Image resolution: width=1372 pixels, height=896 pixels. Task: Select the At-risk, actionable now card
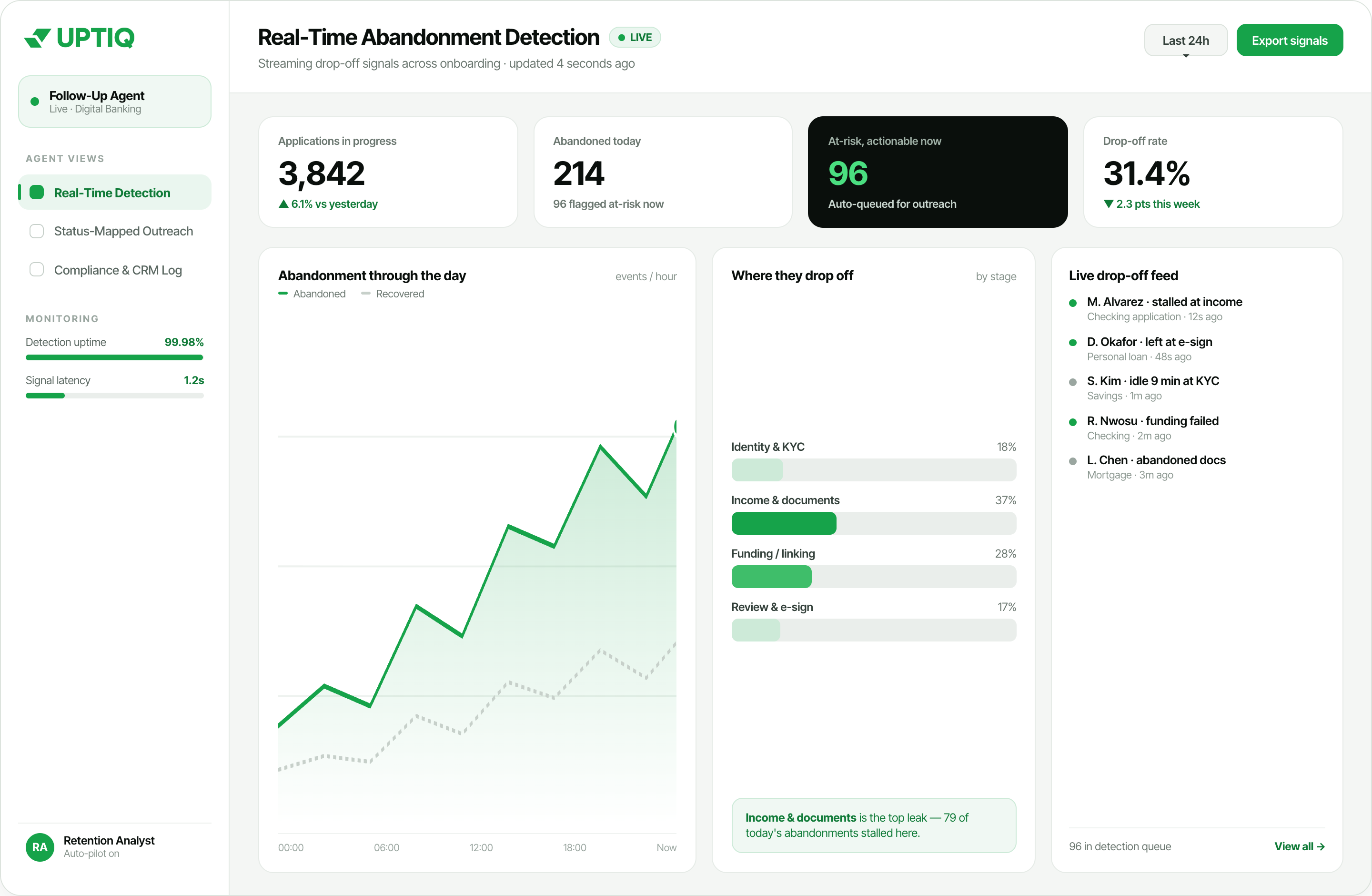click(x=938, y=172)
